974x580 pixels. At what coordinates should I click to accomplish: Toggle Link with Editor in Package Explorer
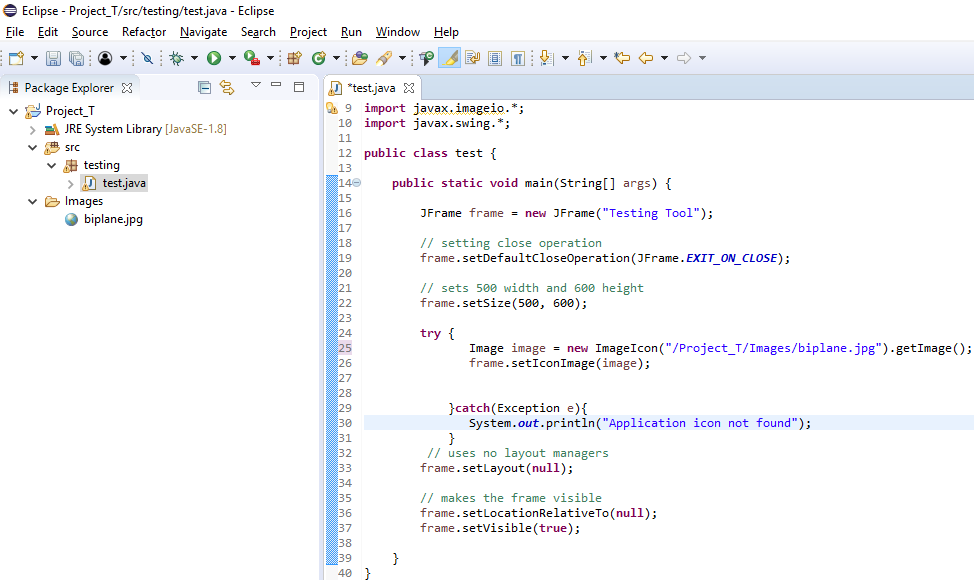(x=227, y=87)
